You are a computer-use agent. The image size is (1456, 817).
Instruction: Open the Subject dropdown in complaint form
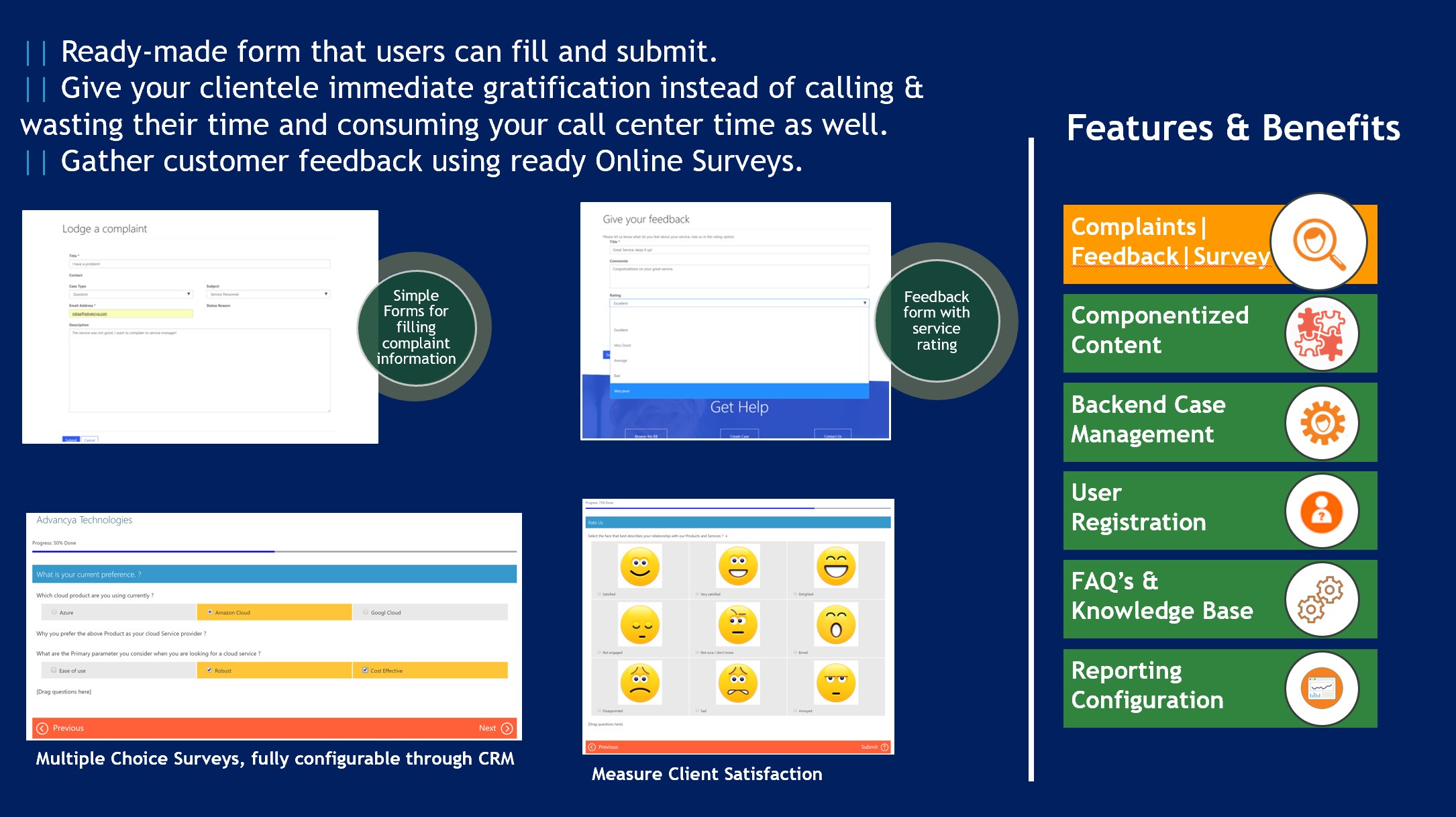(x=268, y=294)
